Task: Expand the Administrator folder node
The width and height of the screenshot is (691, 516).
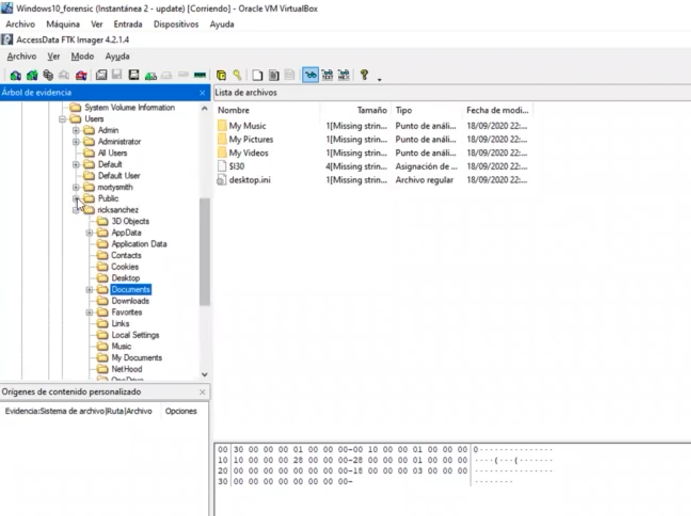Action: pyautogui.click(x=76, y=142)
